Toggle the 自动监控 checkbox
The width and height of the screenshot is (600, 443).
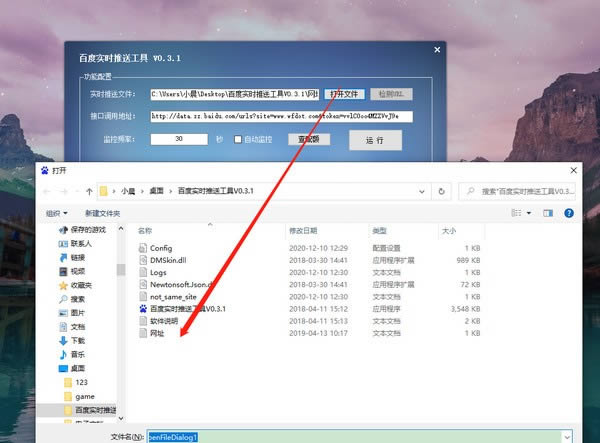(x=238, y=140)
